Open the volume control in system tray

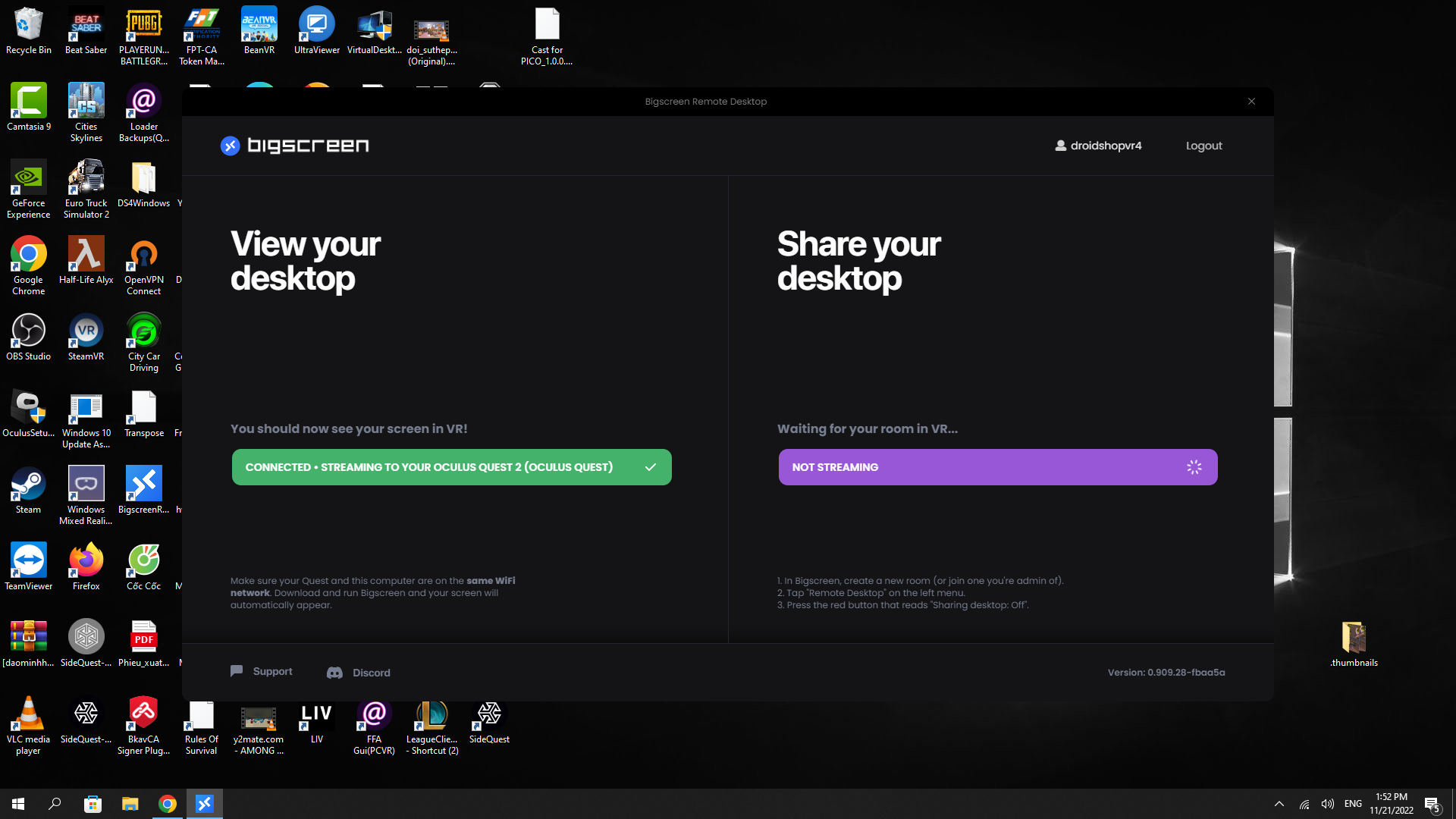click(1328, 804)
